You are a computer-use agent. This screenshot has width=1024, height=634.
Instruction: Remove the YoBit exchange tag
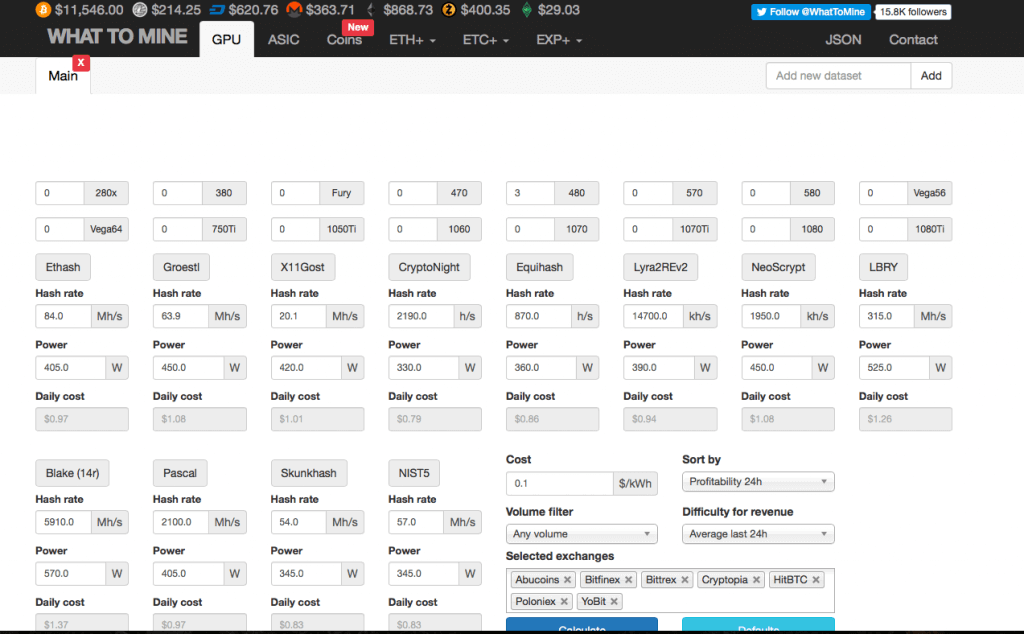[614, 601]
